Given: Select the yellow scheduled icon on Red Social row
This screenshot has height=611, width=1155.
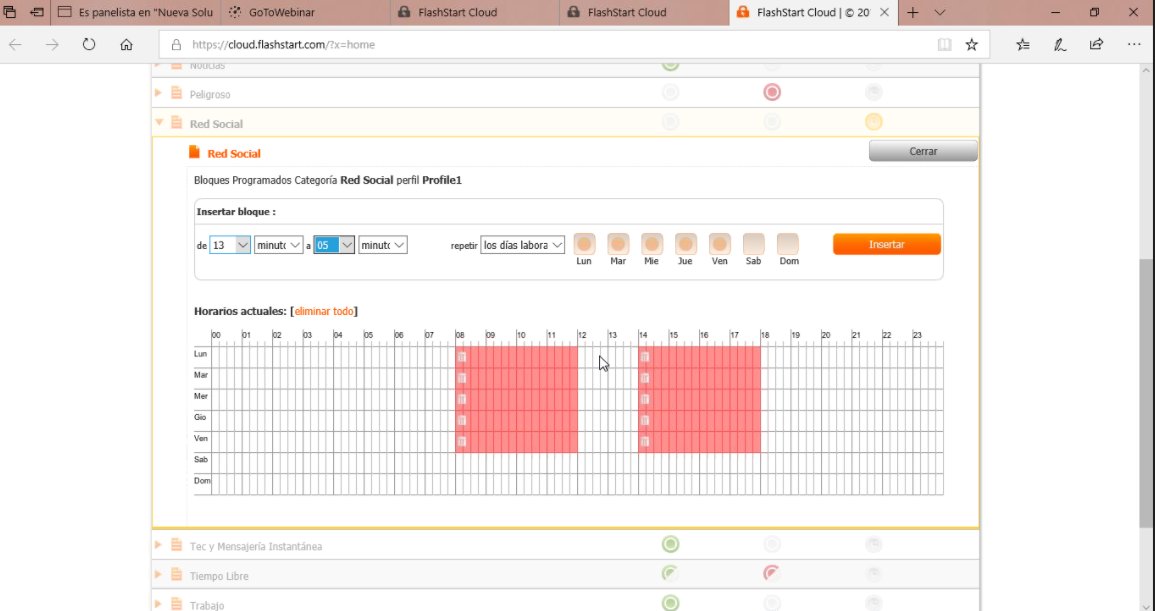Looking at the screenshot, I should (872, 121).
